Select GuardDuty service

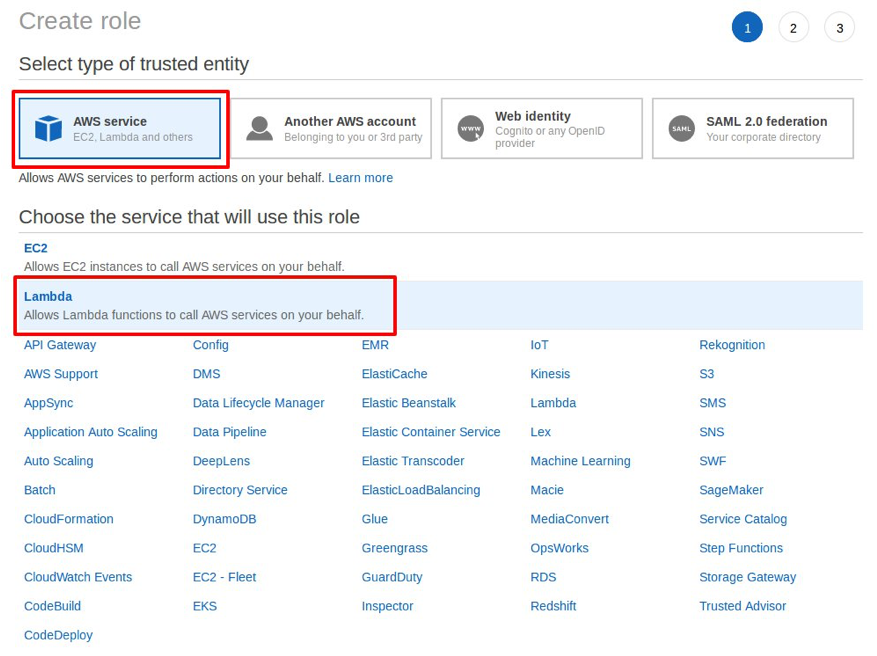point(392,577)
